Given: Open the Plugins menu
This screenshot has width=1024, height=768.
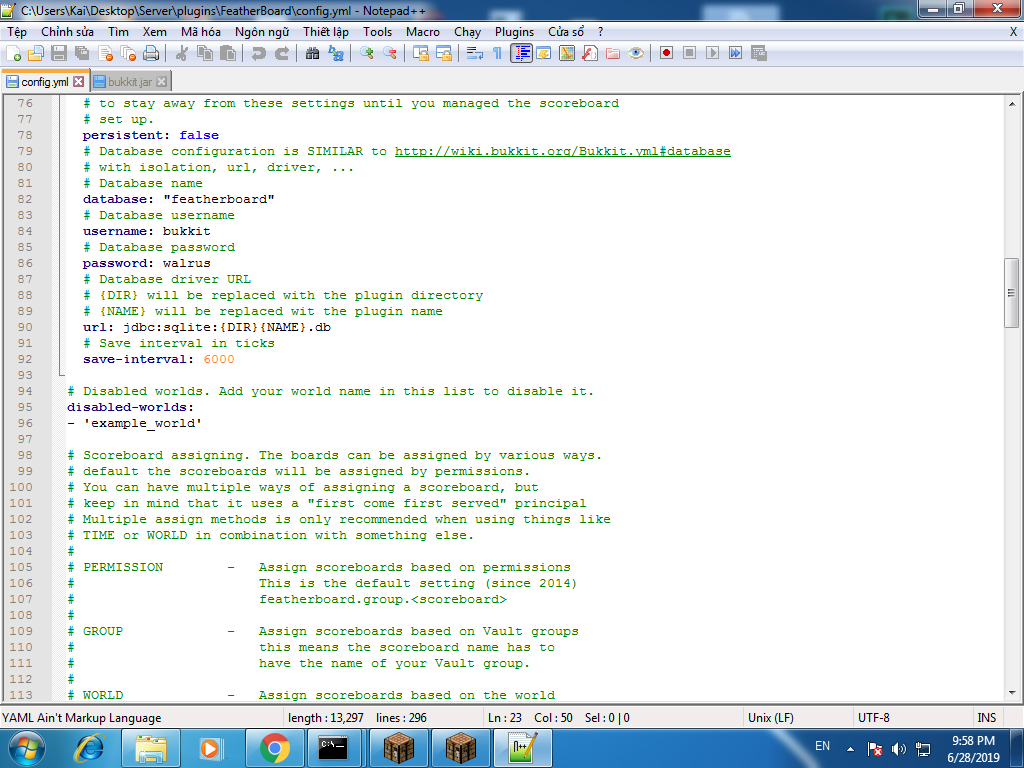Looking at the screenshot, I should (x=514, y=32).
